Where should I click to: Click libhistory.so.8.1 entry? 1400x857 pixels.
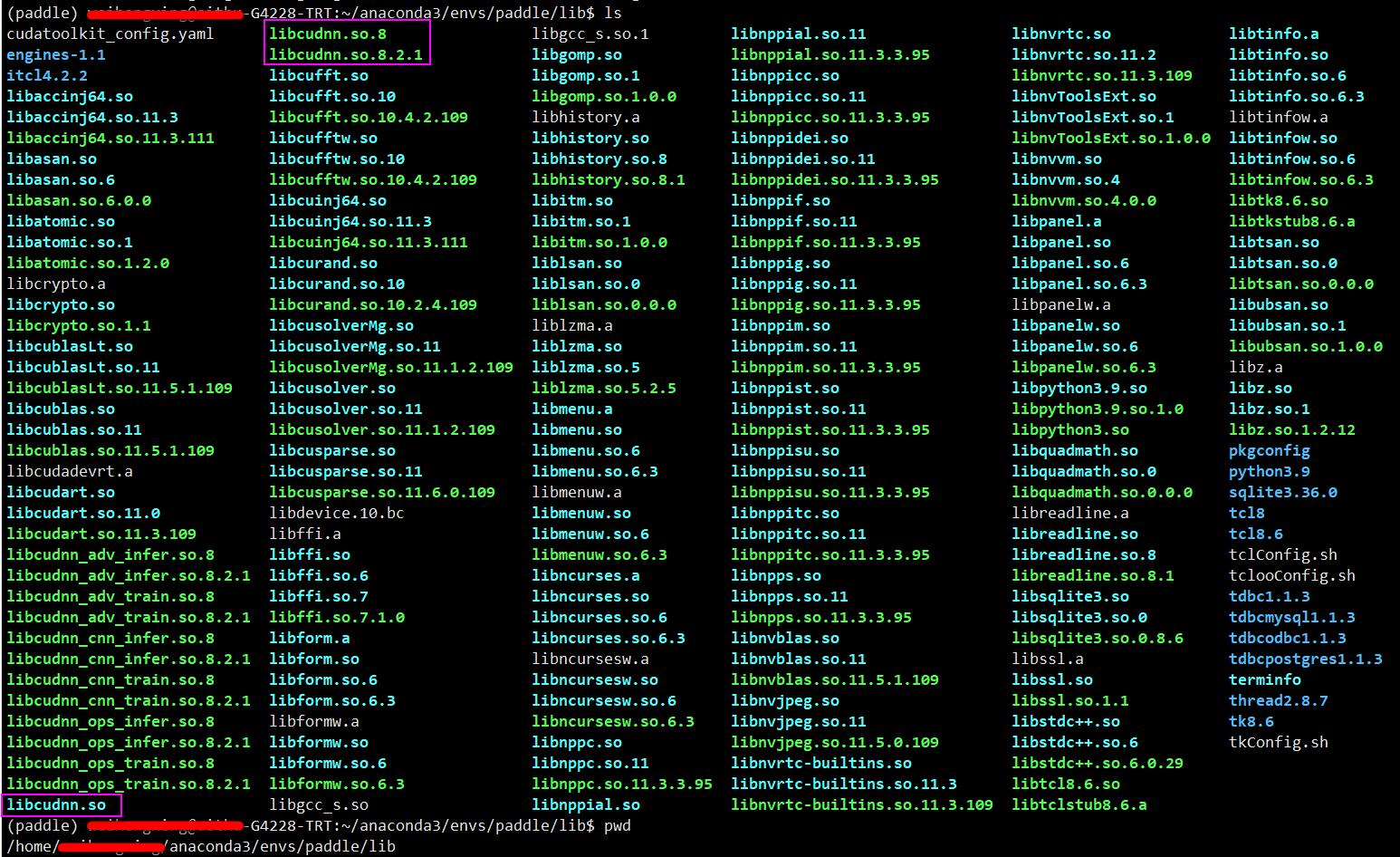(x=609, y=179)
